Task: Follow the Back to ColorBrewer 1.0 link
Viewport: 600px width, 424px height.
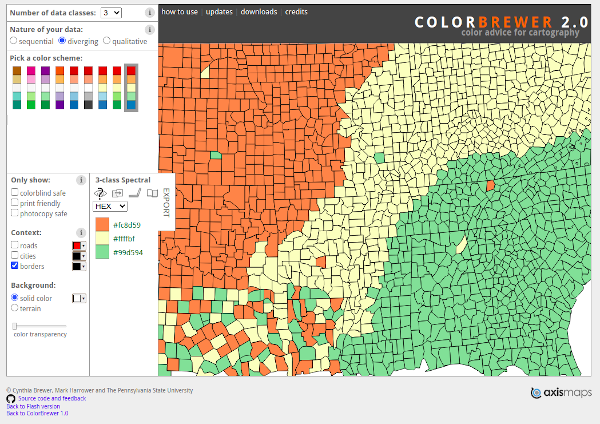Action: [x=38, y=413]
